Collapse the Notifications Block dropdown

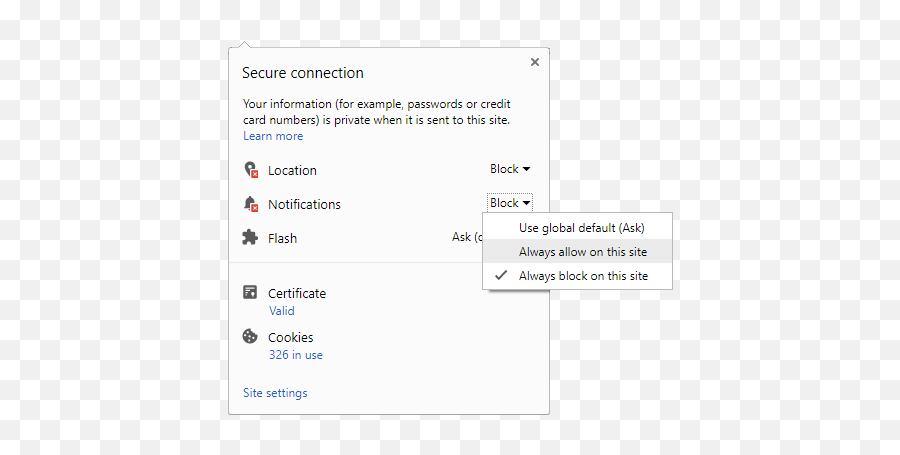tap(510, 203)
